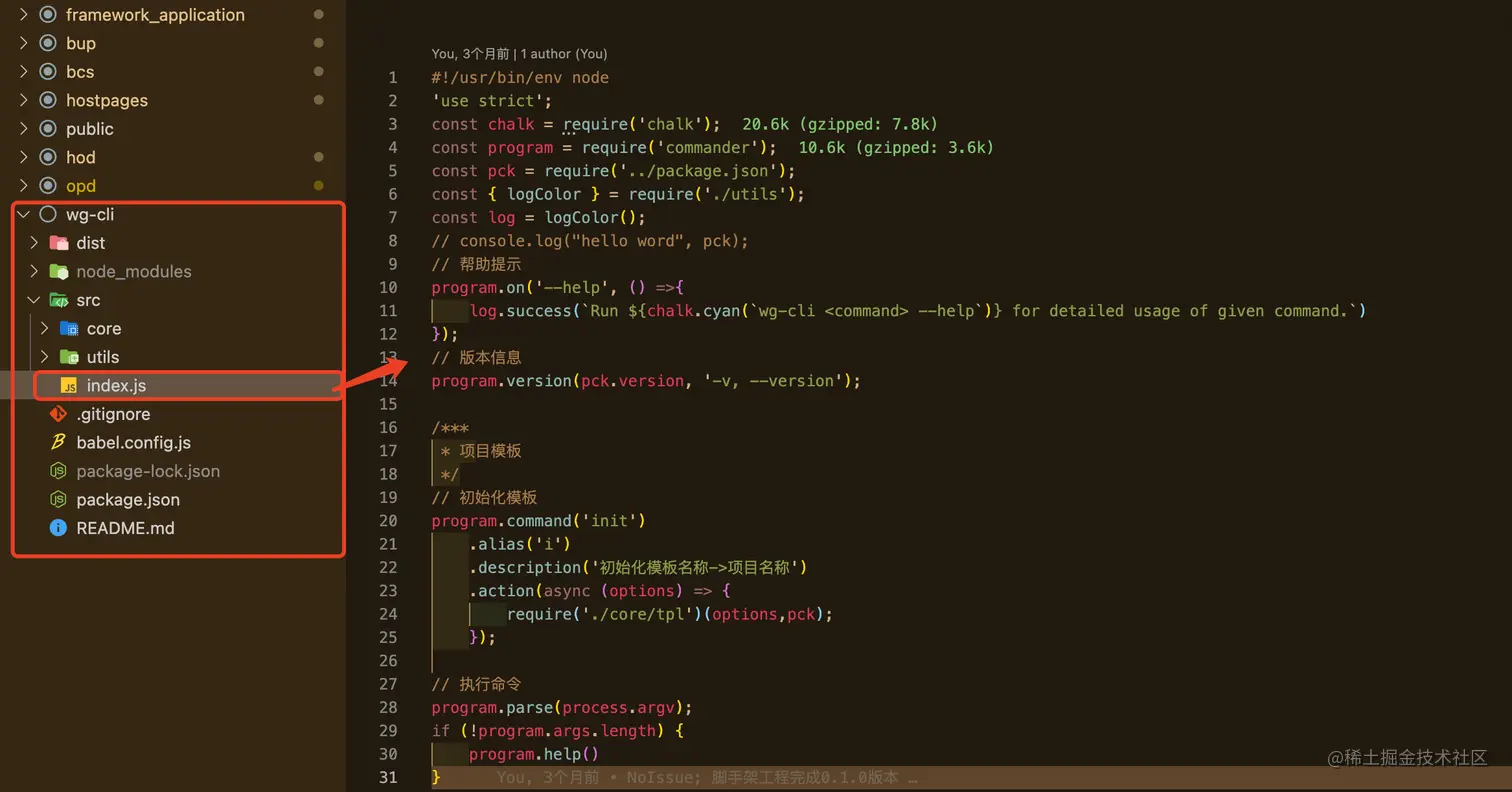Screen dimensions: 1512x792
Task: Collapse the src folder chevron
Action: click(x=34, y=300)
